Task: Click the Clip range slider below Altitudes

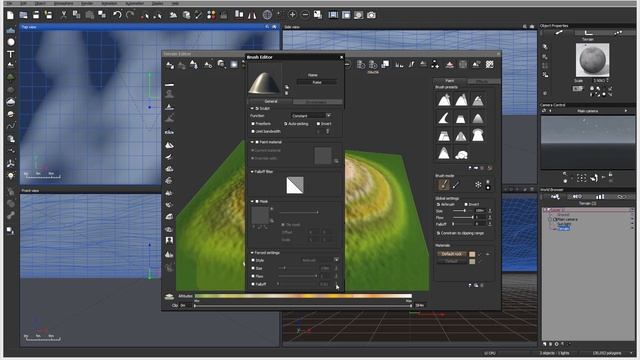Action: click(x=303, y=306)
